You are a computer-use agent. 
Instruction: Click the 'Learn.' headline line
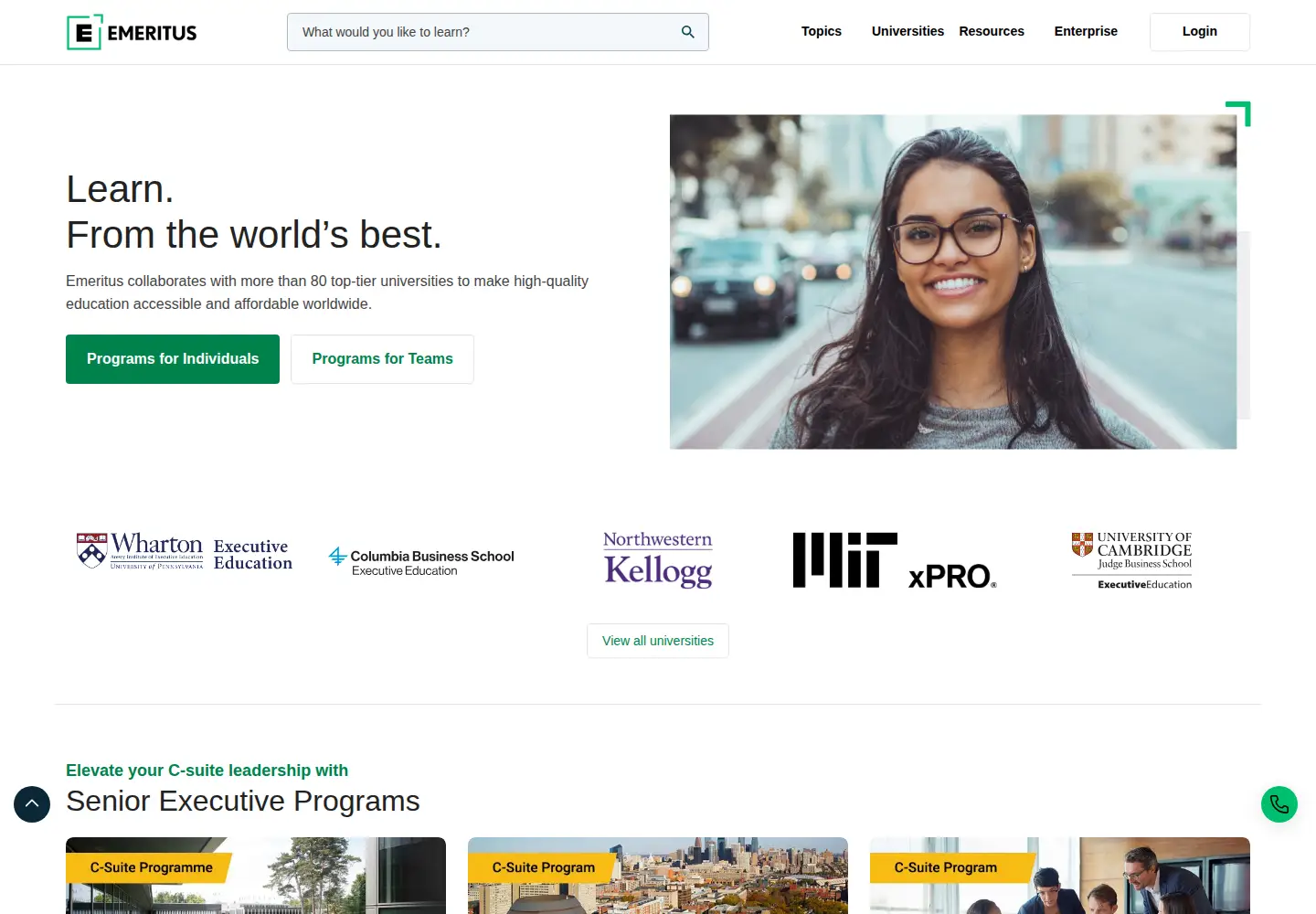point(120,189)
